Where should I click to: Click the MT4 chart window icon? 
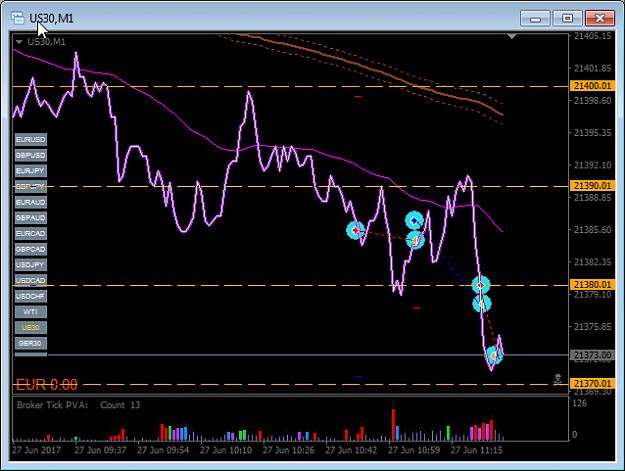pos(18,18)
